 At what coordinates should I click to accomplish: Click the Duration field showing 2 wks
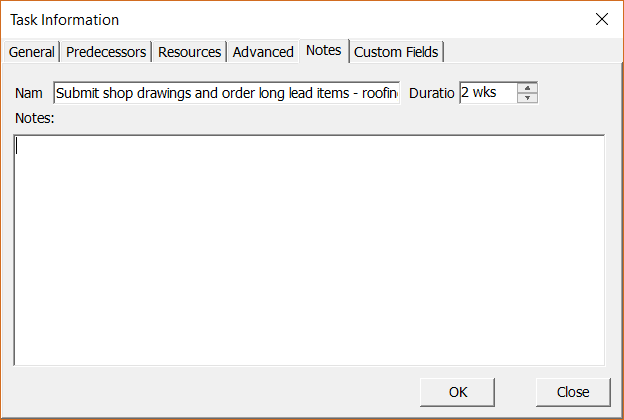[x=489, y=93]
